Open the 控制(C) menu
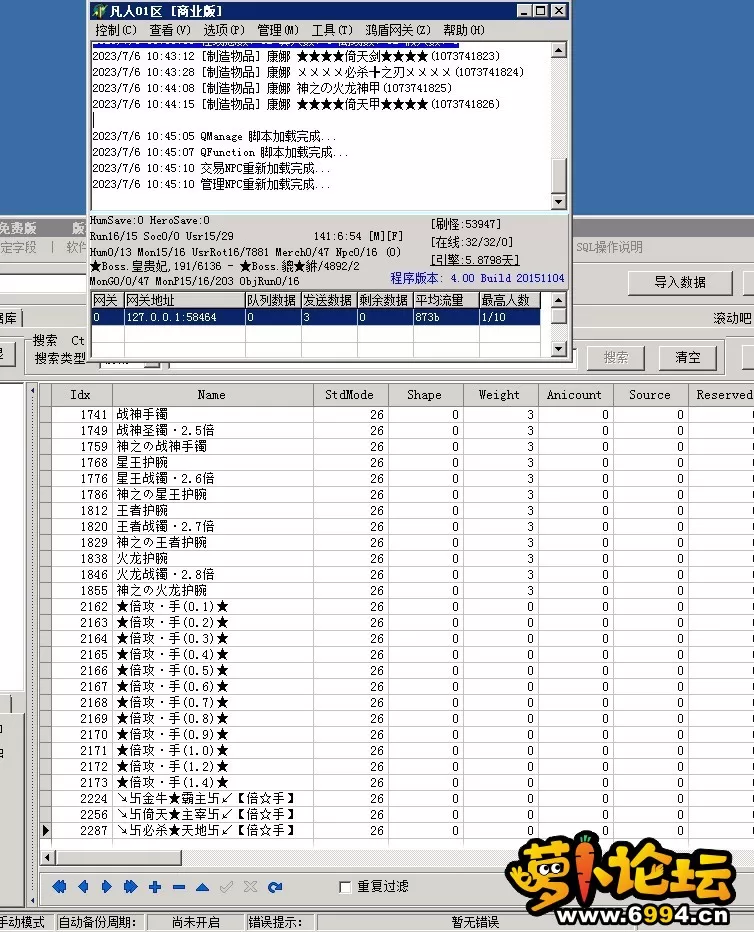Screen dimensions: 754x932 pos(115,31)
